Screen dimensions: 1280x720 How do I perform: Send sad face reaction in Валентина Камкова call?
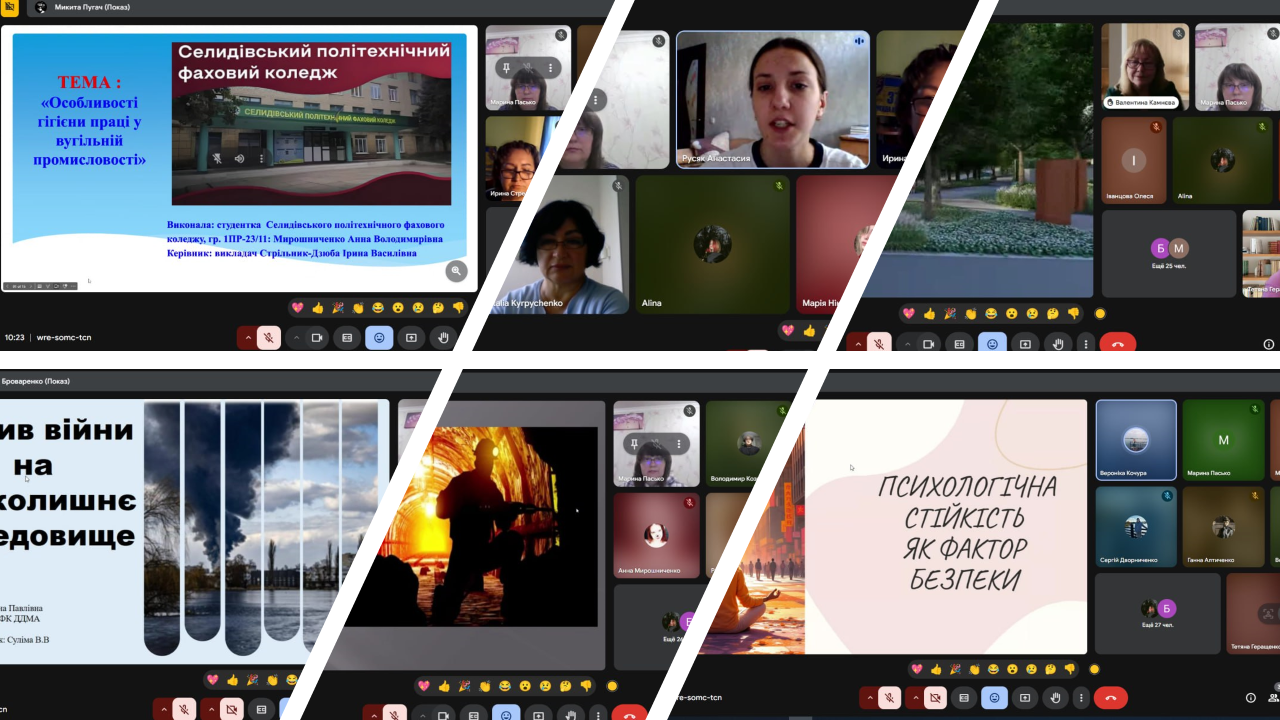pyautogui.click(x=1032, y=313)
